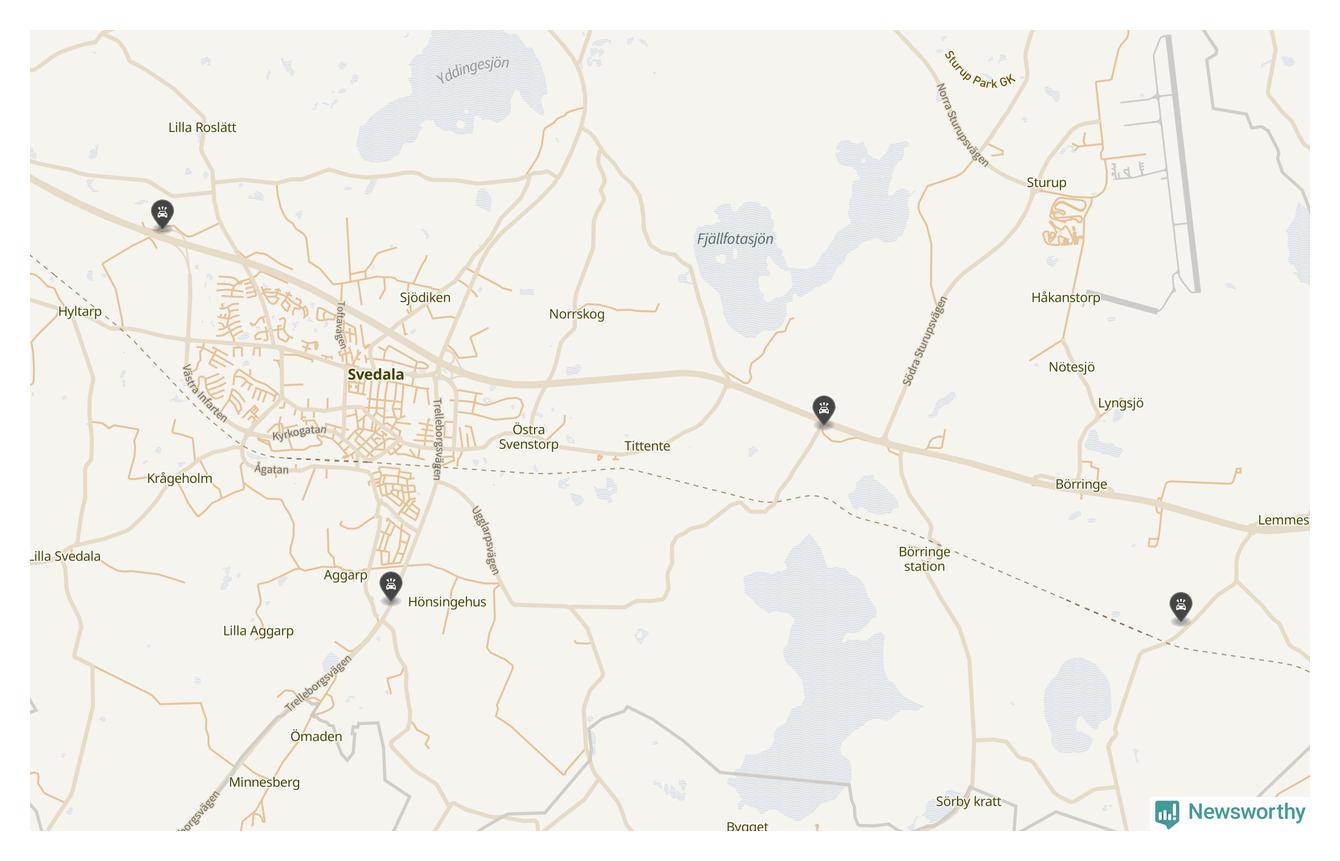This screenshot has width=1340, height=861.
Task: Select the Sturup place label
Action: [1046, 182]
